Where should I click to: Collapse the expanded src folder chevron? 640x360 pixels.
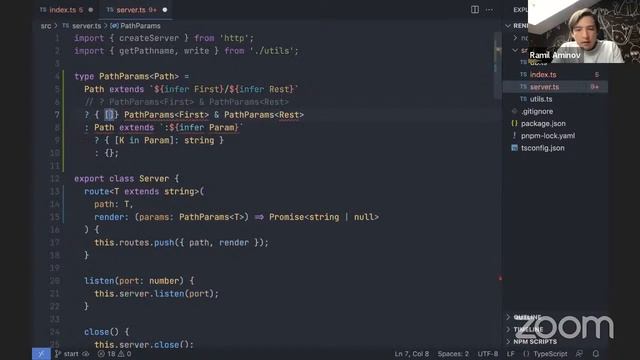[515, 50]
